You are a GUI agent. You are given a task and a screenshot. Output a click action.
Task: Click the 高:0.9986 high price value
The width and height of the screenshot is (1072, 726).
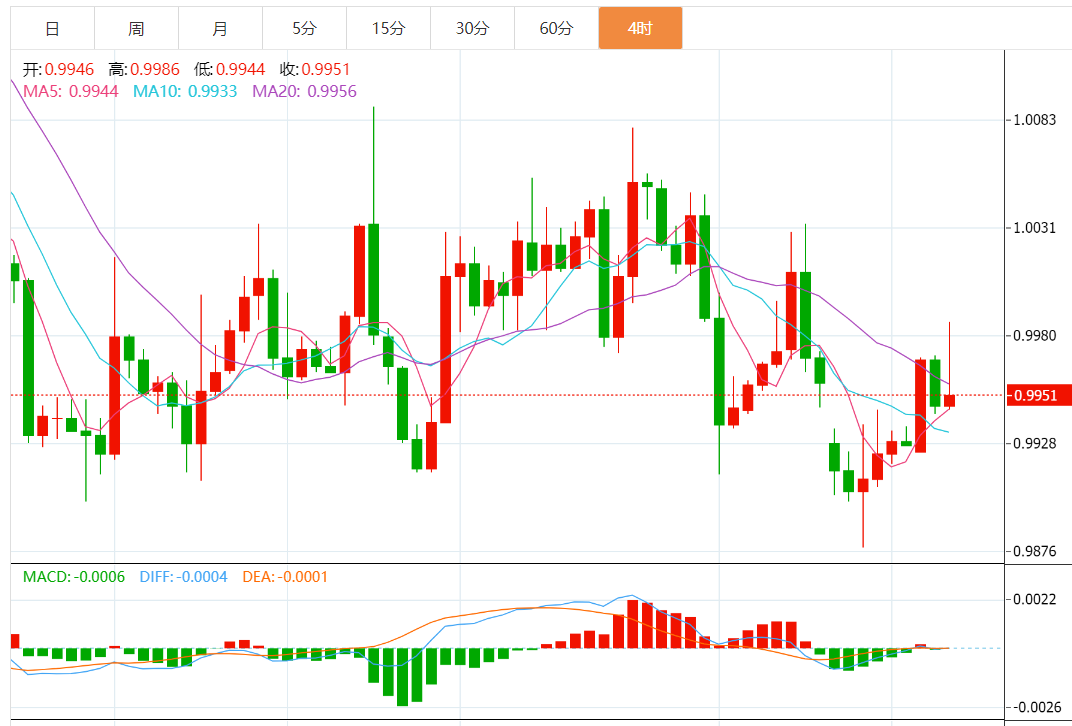coord(144,69)
